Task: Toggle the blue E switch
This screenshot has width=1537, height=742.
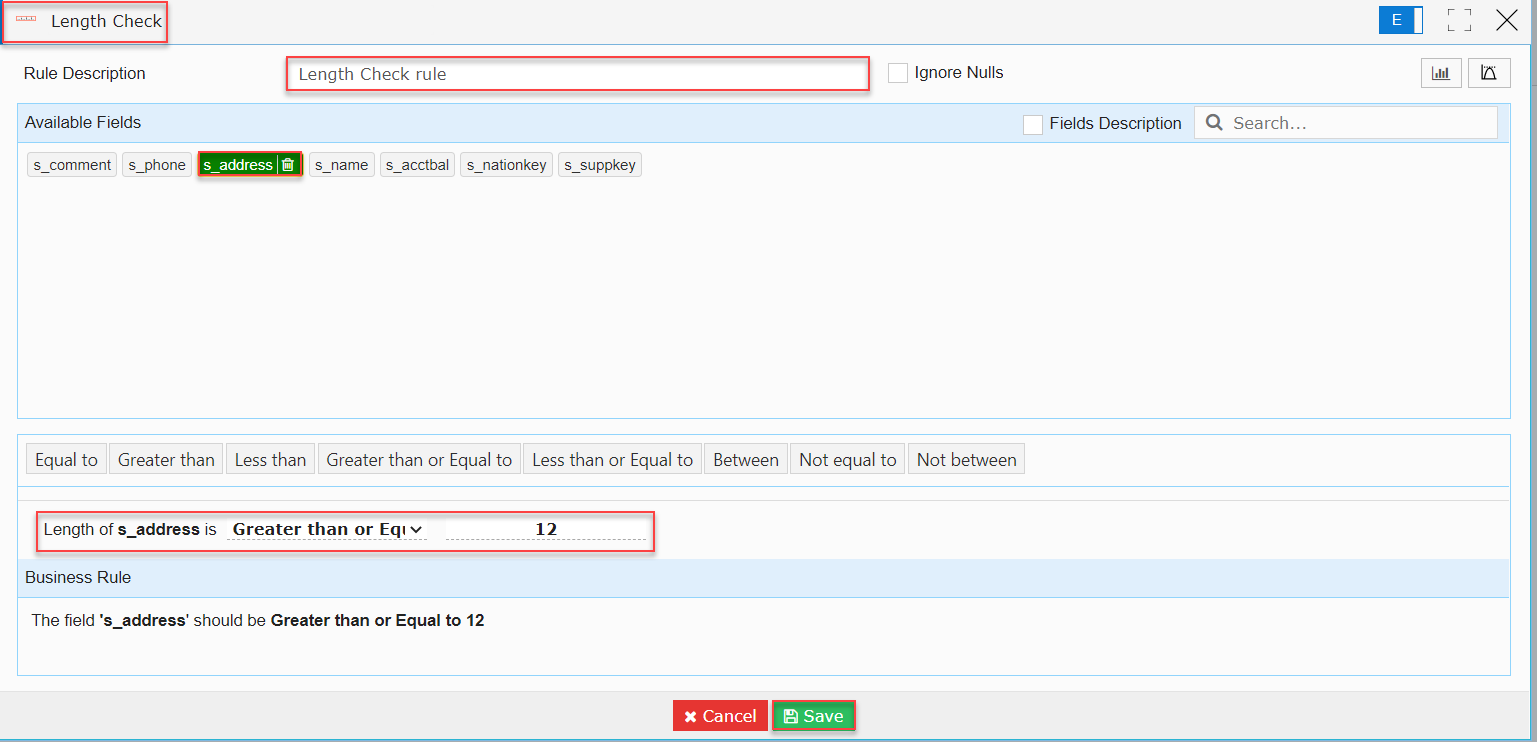Action: (1400, 20)
